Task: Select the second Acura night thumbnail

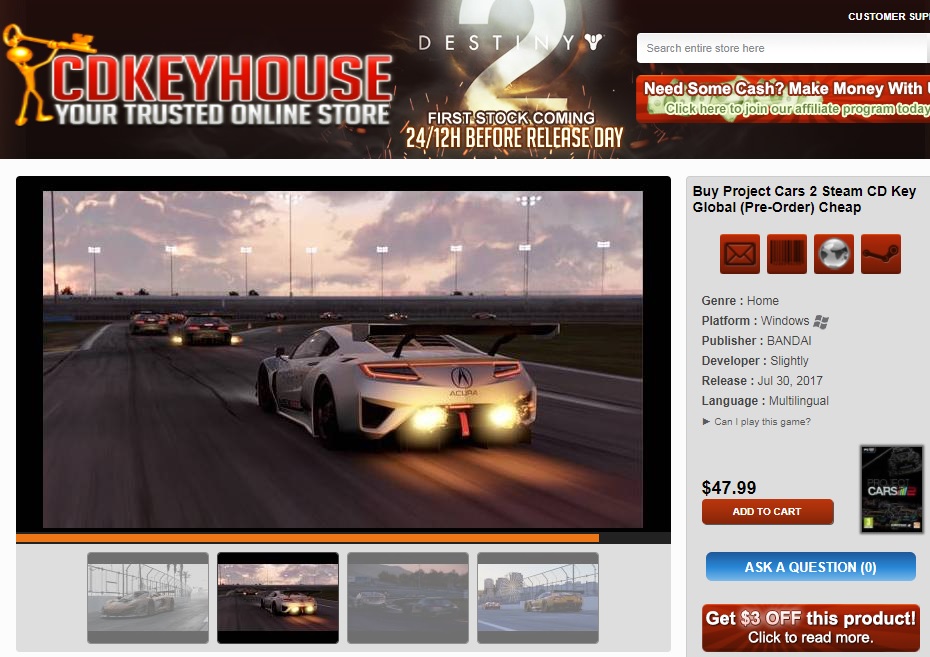Action: click(x=278, y=598)
